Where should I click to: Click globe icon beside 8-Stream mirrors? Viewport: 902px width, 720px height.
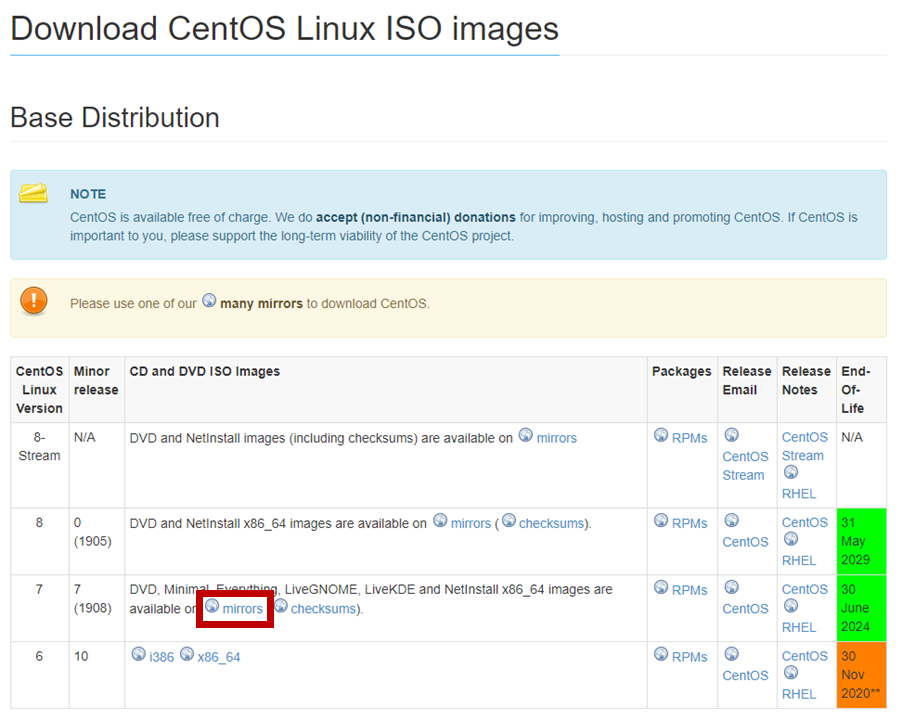coord(526,435)
